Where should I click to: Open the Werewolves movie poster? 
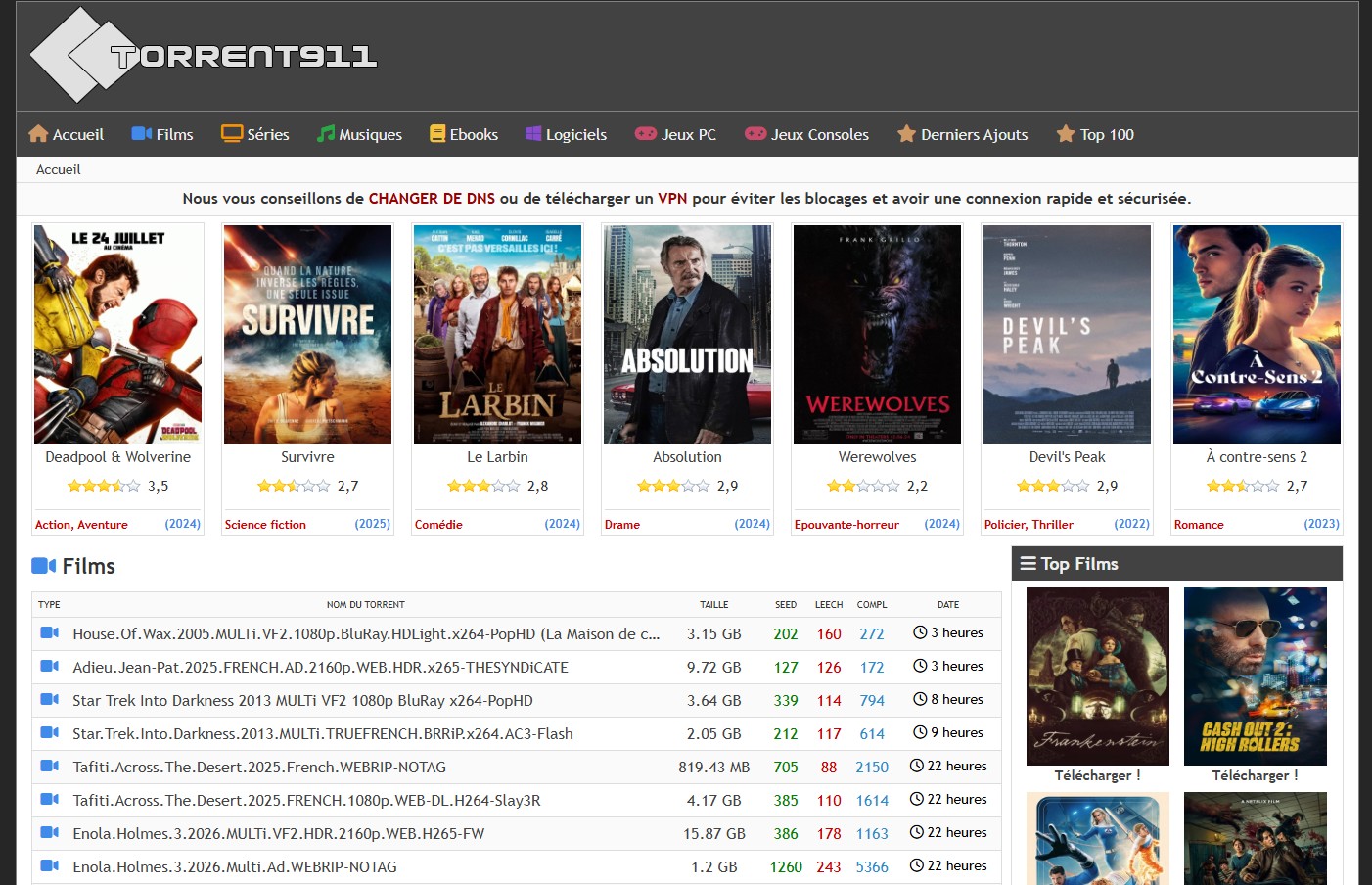[x=877, y=335]
